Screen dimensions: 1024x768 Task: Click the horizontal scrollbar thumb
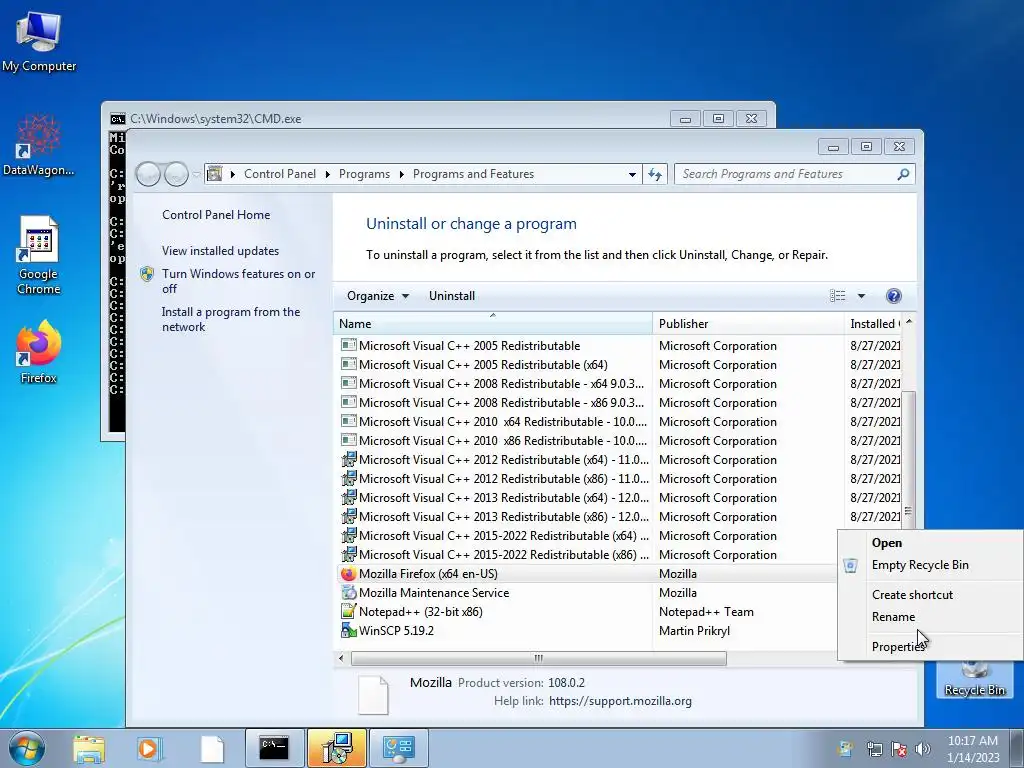pyautogui.click(x=539, y=658)
